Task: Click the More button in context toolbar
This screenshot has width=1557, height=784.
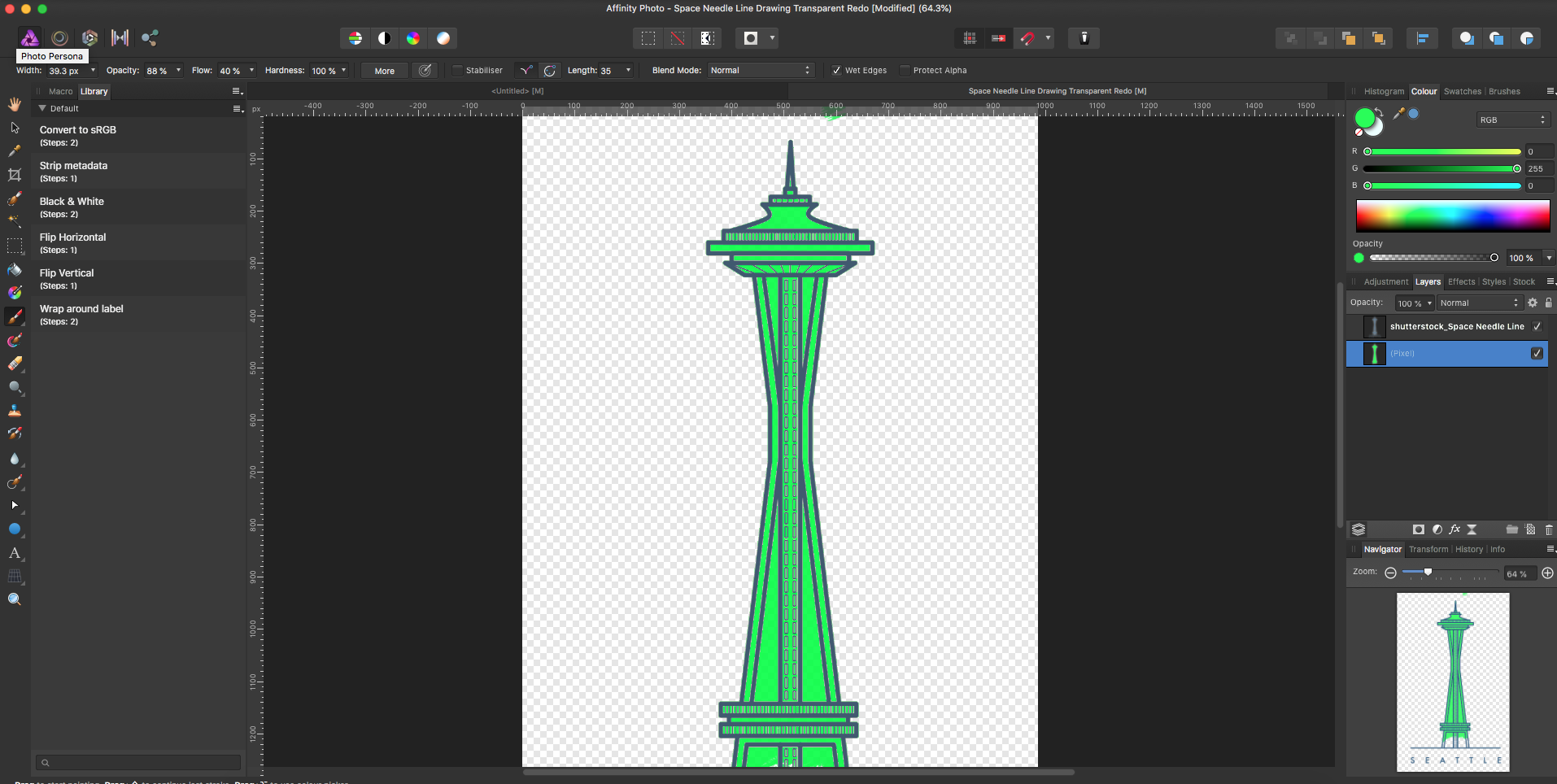Action: [x=384, y=71]
